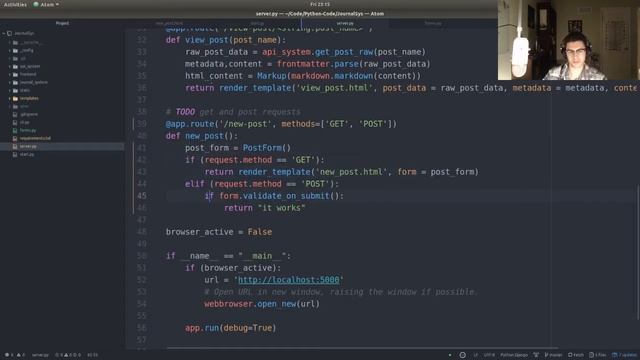Click 'validate_on_submit' on line 45
The image size is (640, 360).
285,196
